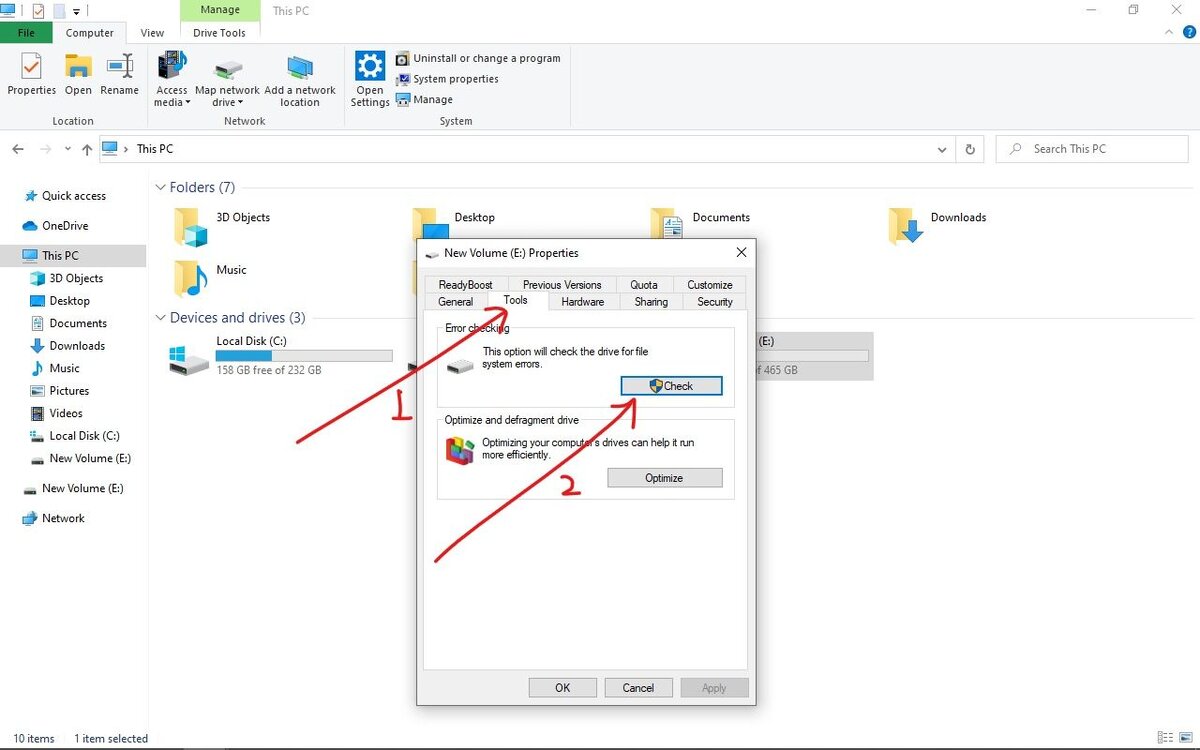1200x750 pixels.
Task: Switch to Hardware tab in Properties
Action: 582,301
